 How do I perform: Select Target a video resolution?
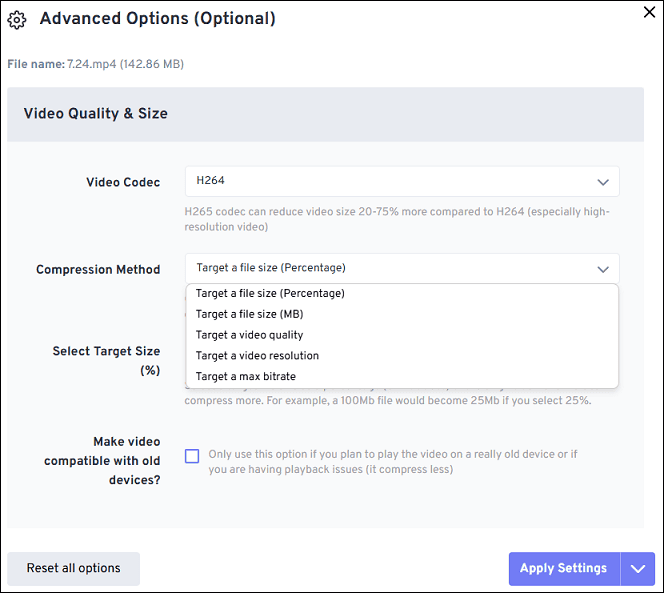pyautogui.click(x=402, y=355)
